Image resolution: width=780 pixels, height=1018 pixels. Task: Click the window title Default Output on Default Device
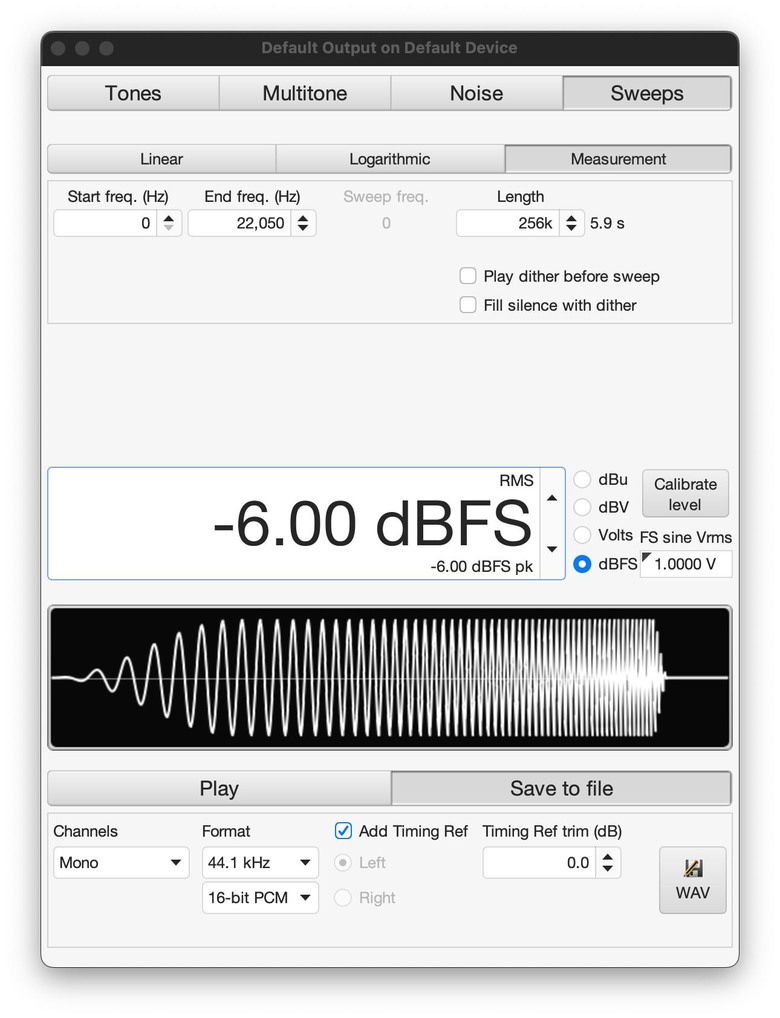(x=389, y=48)
